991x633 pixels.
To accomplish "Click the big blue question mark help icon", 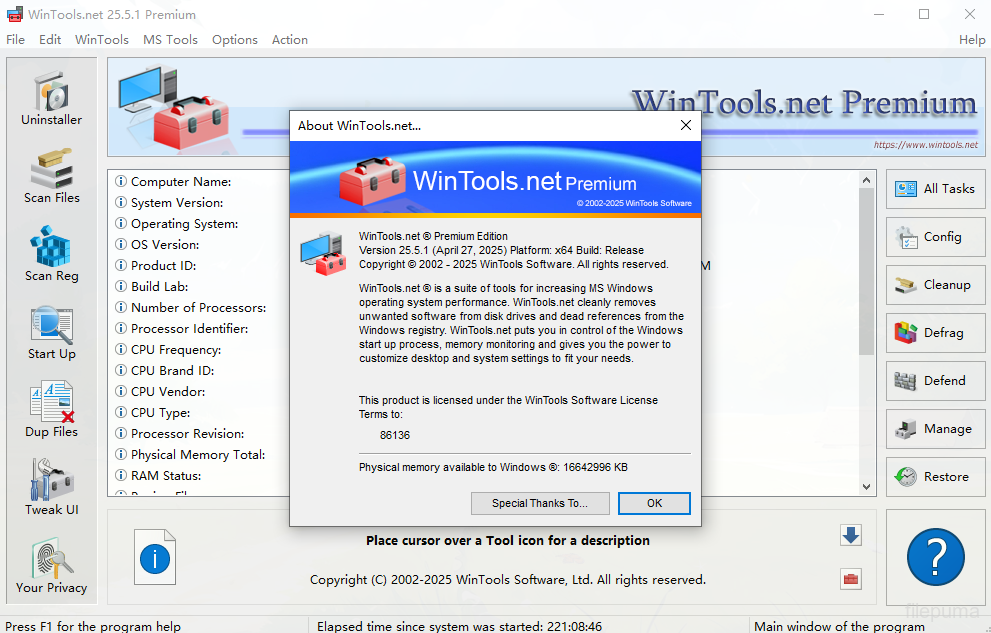I will pos(935,557).
